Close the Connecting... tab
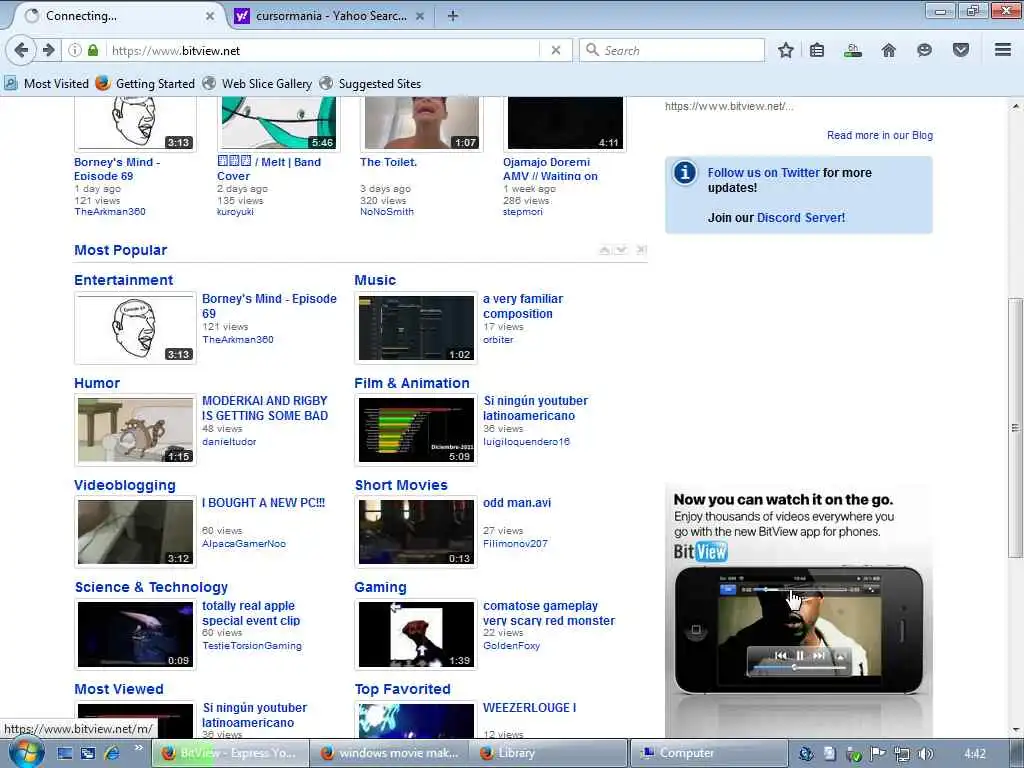Screen dimensions: 1024x768 point(210,16)
